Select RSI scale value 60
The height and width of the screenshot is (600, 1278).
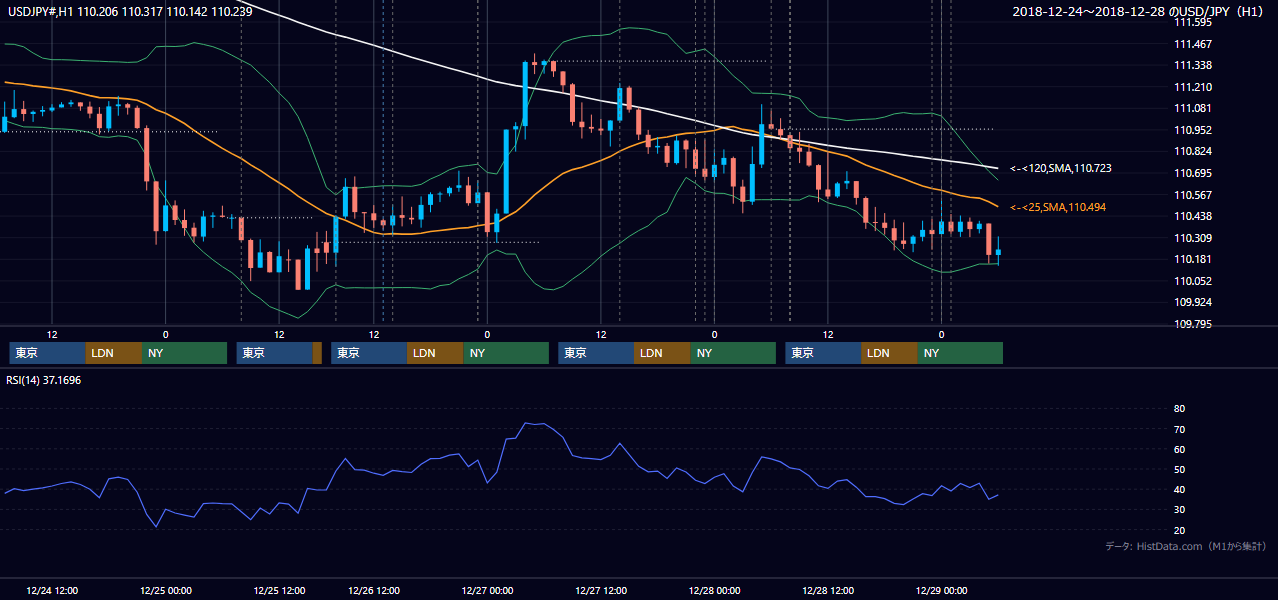[x=1179, y=449]
